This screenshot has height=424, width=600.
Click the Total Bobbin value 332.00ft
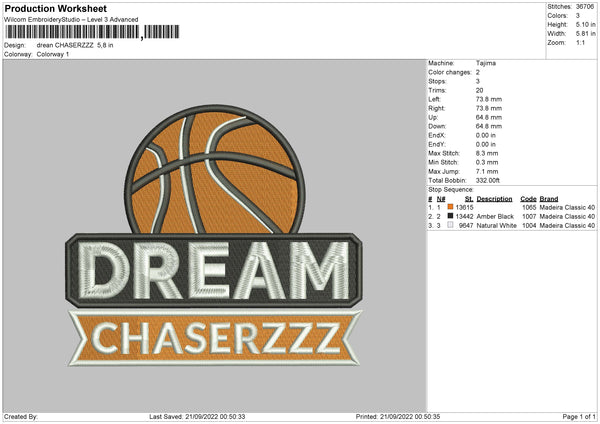tap(488, 180)
